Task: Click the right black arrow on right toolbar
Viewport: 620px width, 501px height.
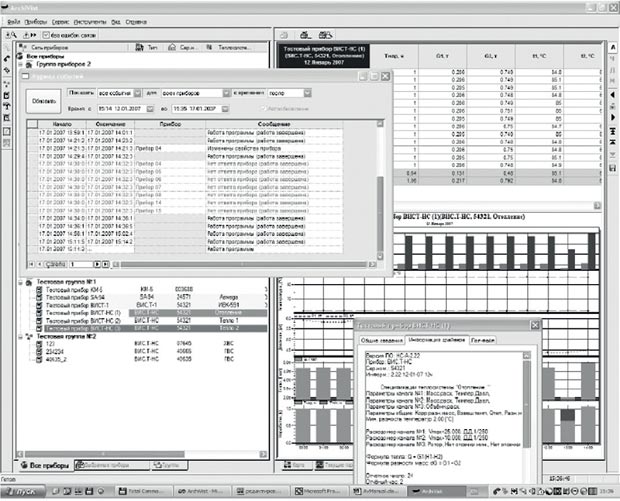Action: pos(613,117)
